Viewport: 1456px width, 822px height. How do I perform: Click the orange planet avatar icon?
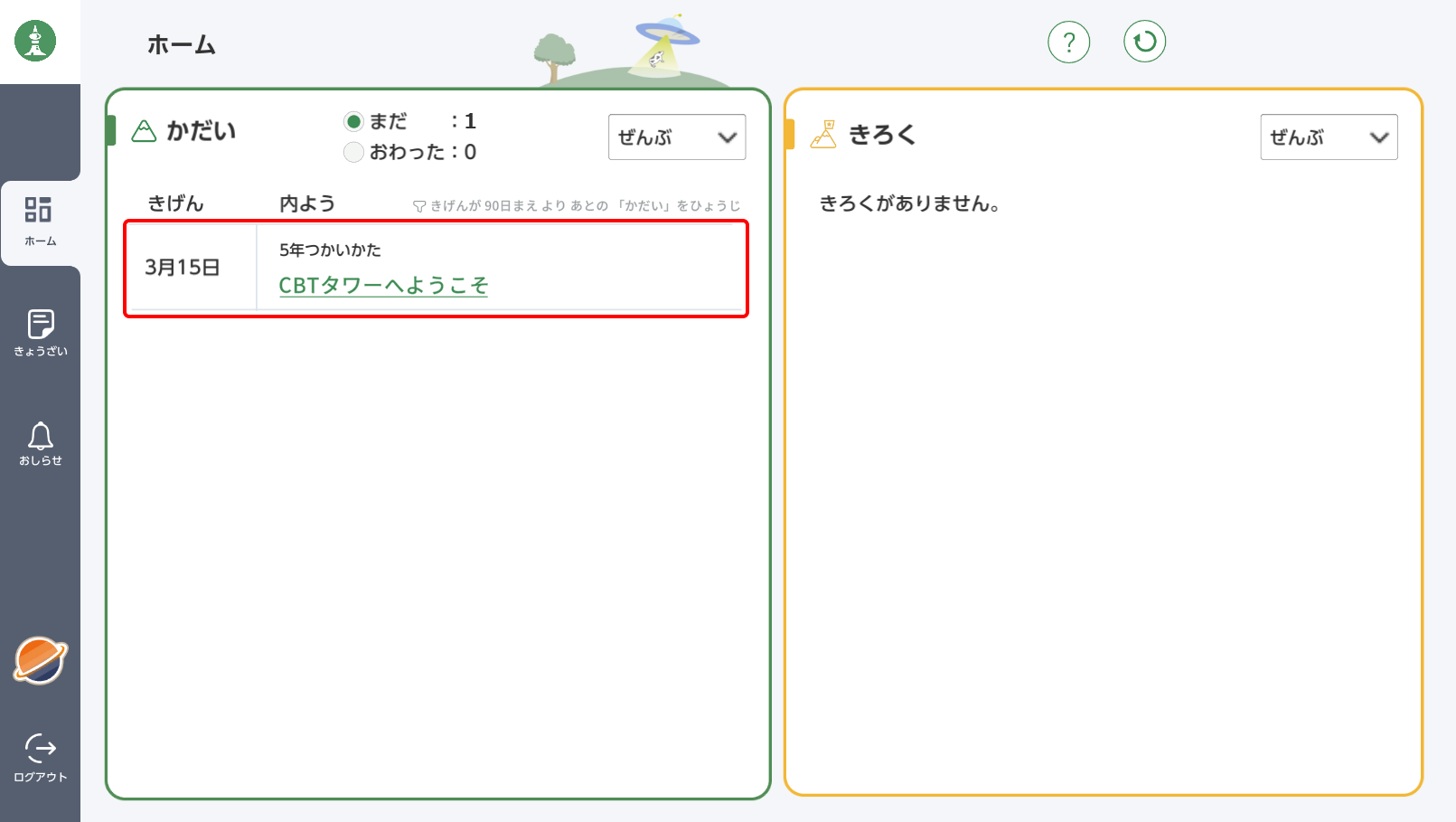40,660
